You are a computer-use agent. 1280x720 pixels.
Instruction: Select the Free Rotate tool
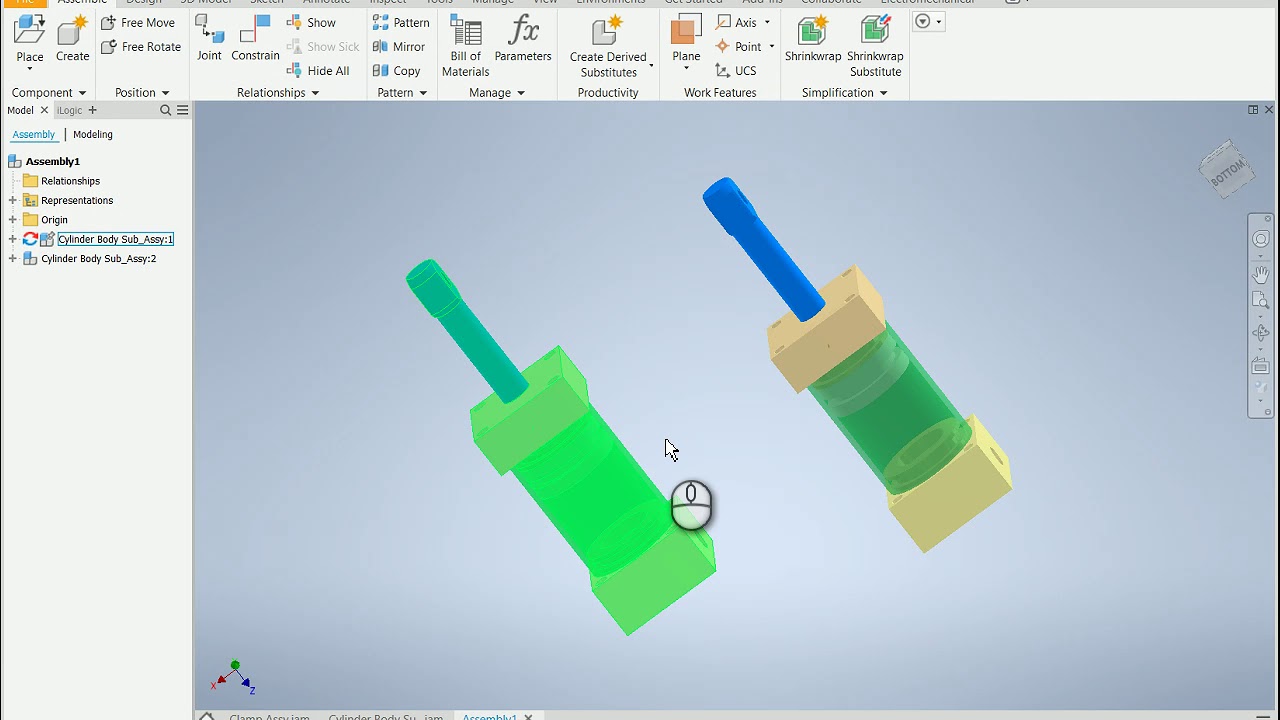tap(141, 47)
